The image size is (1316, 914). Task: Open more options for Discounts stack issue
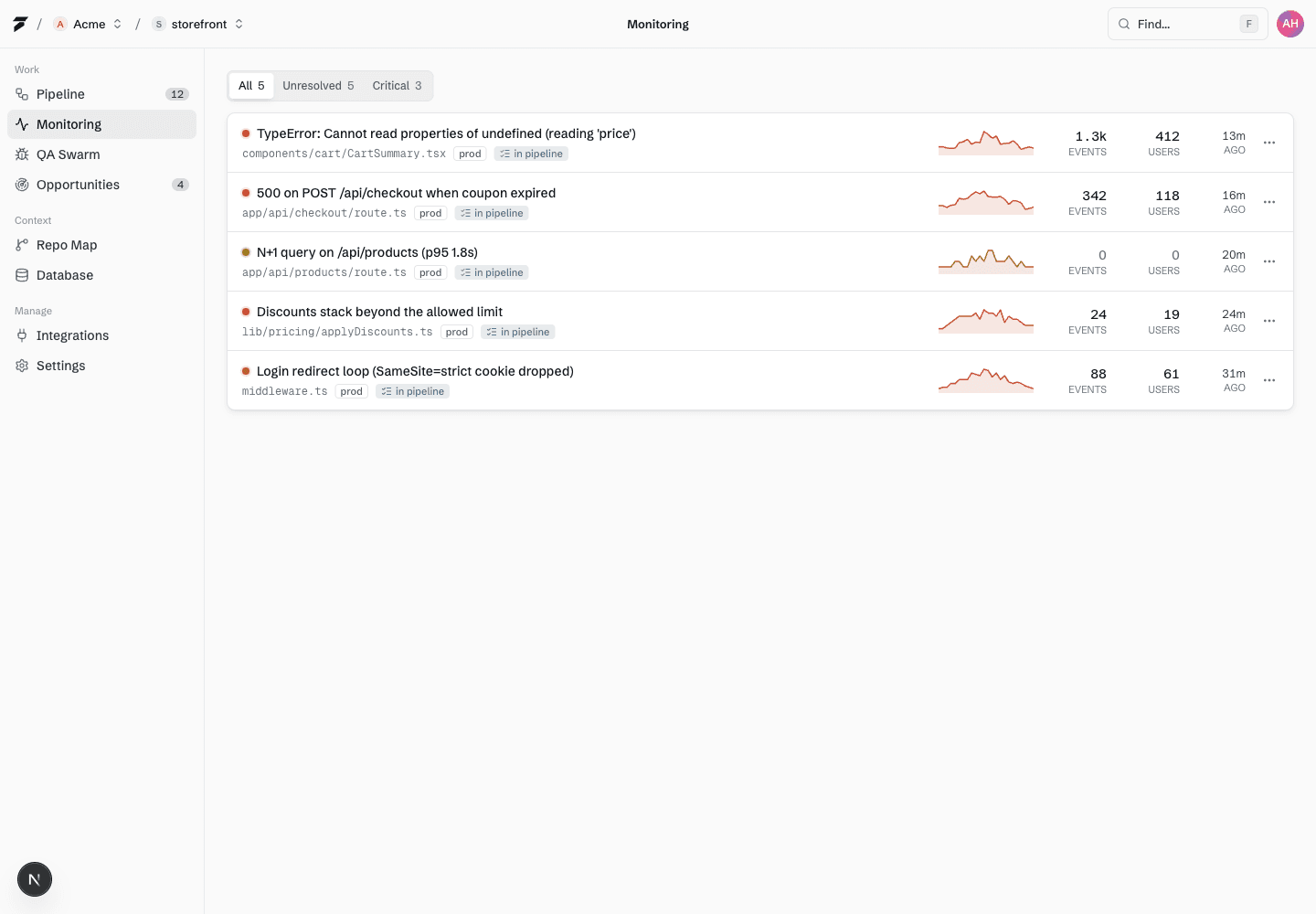point(1269,321)
